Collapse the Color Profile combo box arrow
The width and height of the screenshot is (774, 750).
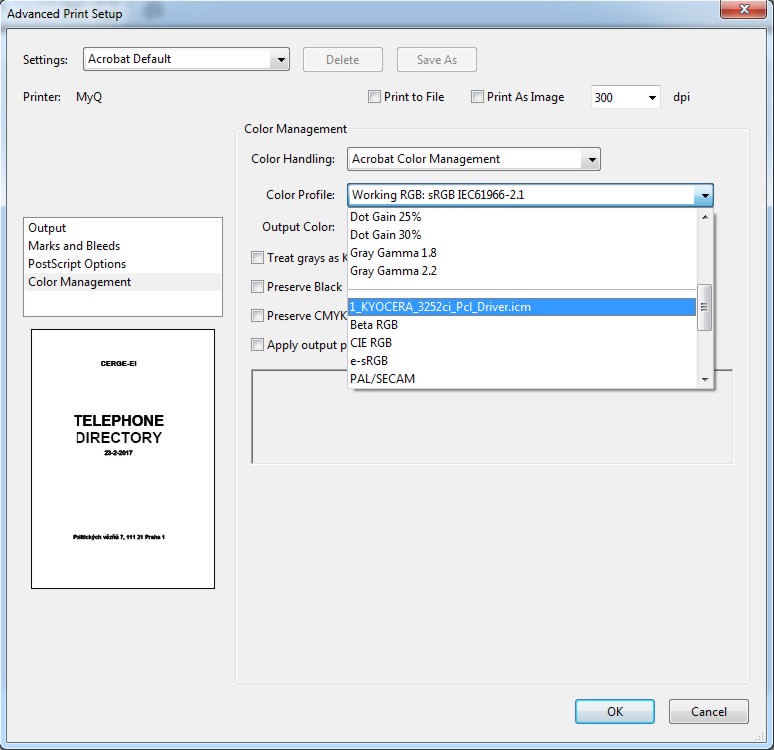(x=704, y=196)
